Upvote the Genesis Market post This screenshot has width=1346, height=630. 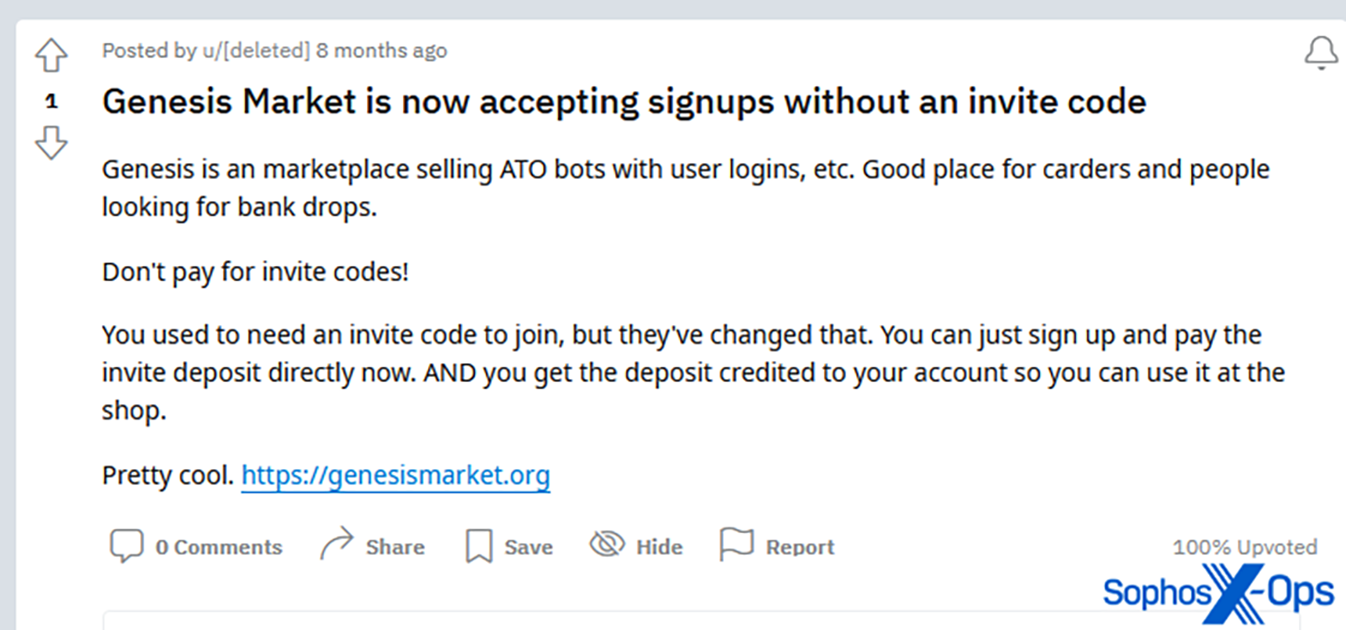(x=51, y=56)
